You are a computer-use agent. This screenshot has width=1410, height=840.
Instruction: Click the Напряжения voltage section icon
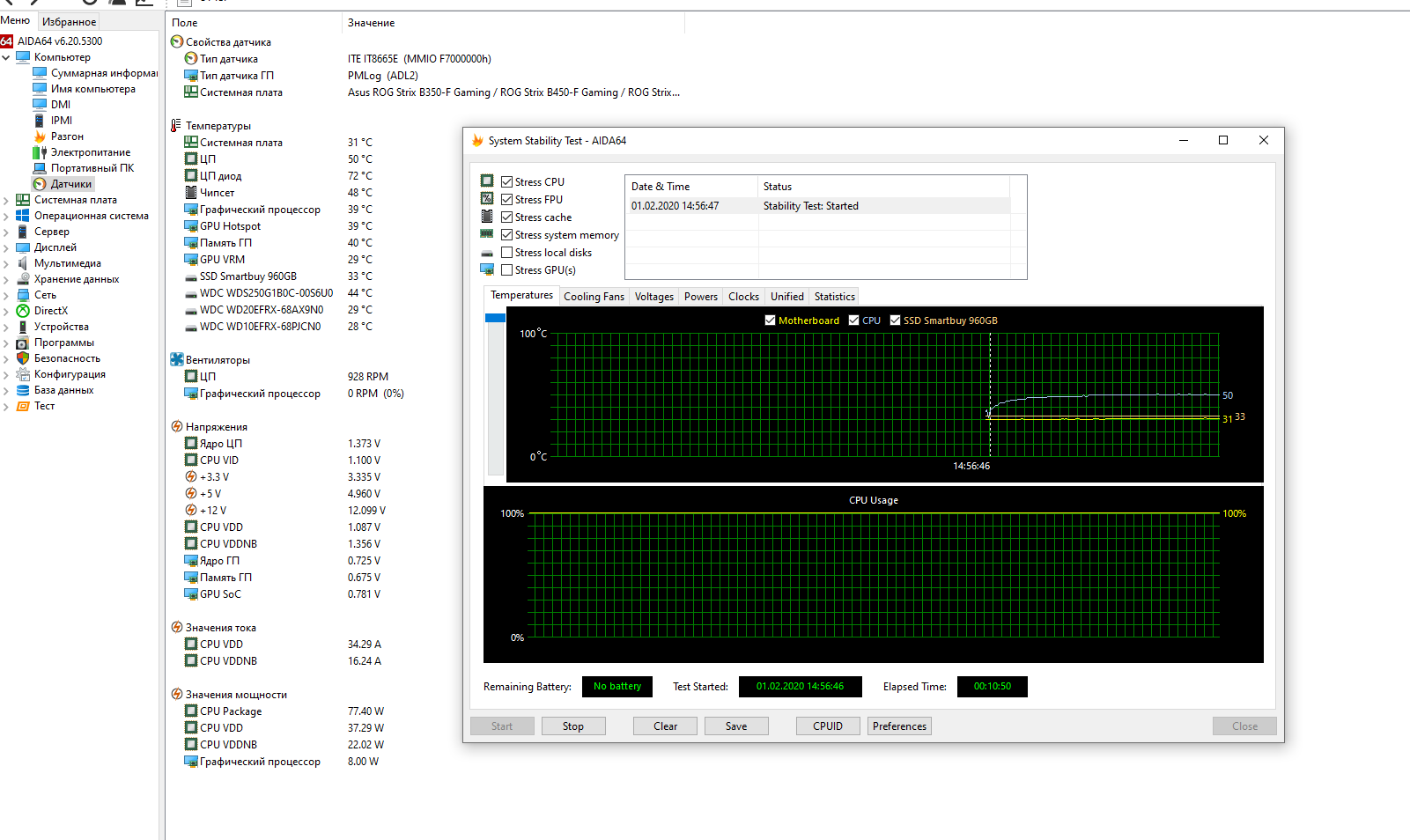[177, 427]
